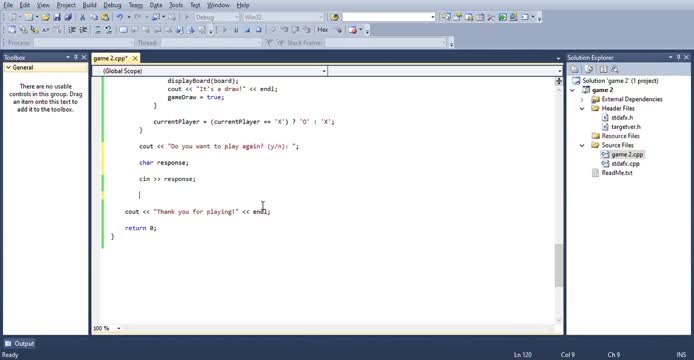Expand the External Dependencies node
Image resolution: width=694 pixels, height=360 pixels.
click(x=582, y=100)
